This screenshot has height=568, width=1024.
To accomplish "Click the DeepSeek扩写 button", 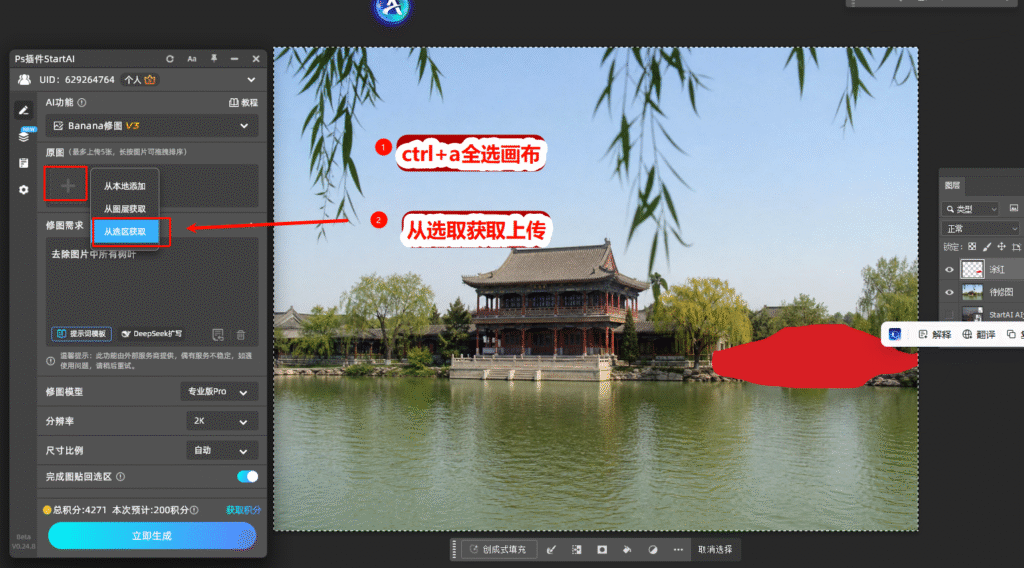I will click(x=152, y=334).
